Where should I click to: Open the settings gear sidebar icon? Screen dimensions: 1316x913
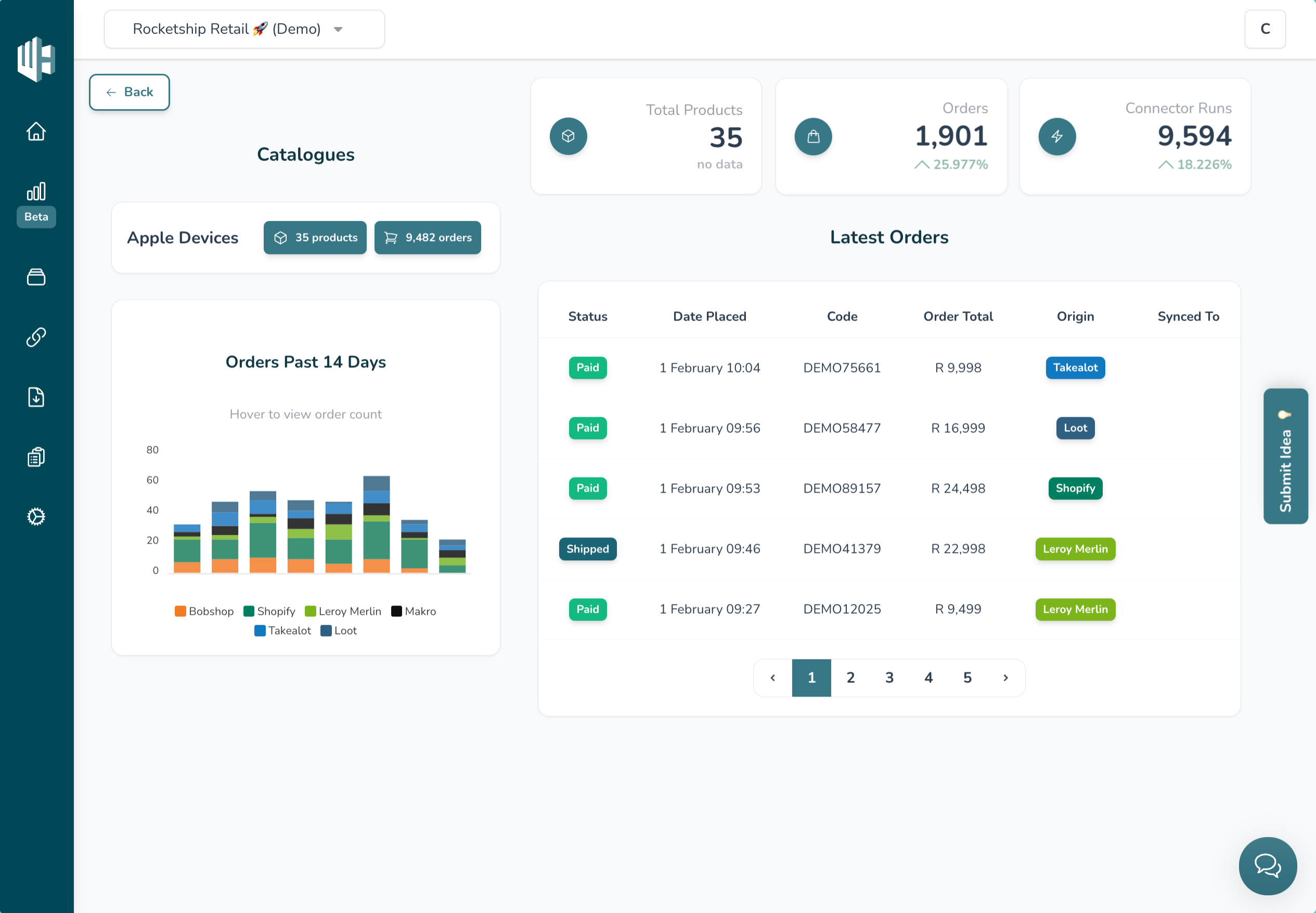pos(36,517)
